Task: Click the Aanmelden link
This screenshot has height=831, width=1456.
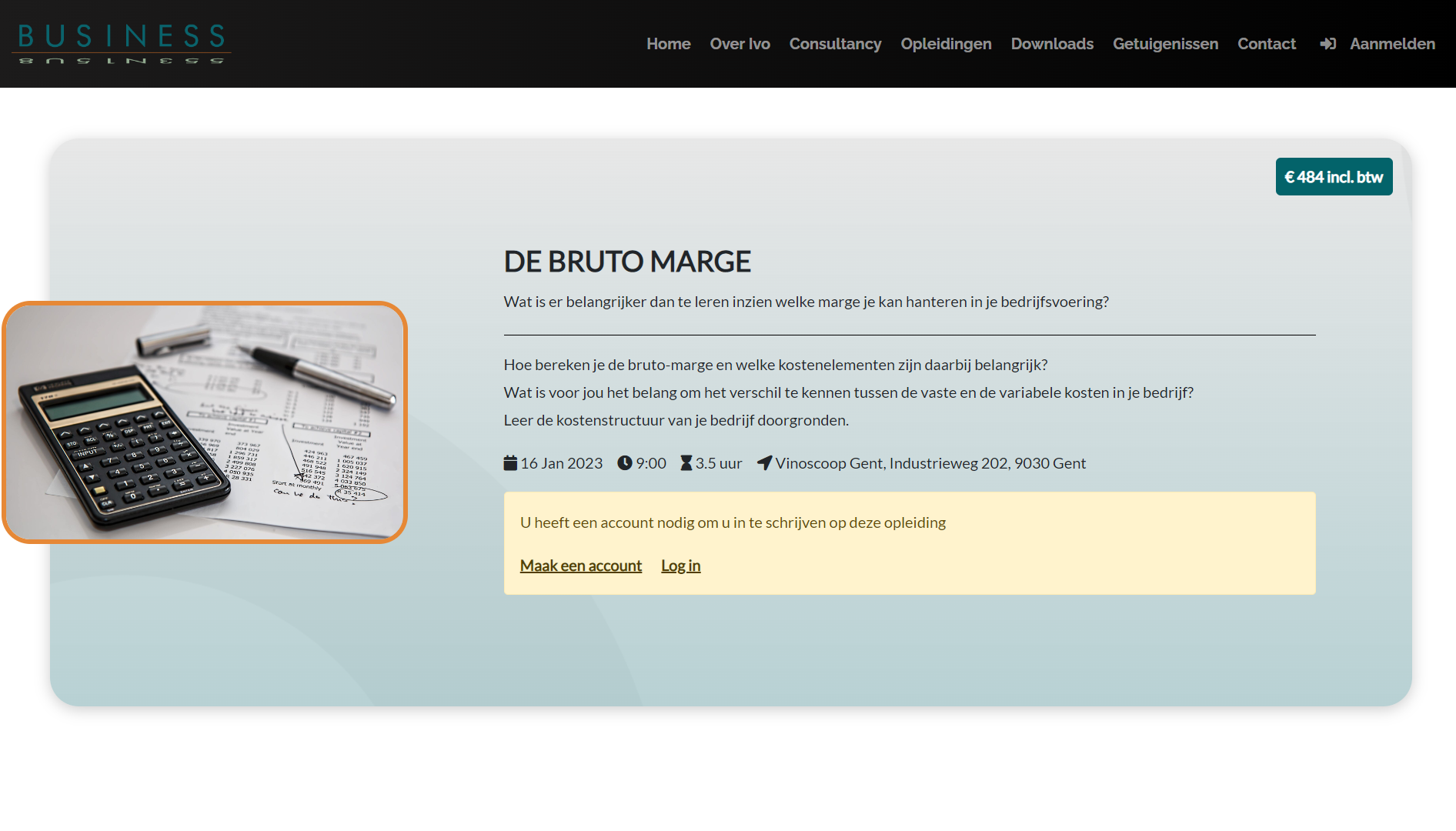Action: pos(1392,44)
